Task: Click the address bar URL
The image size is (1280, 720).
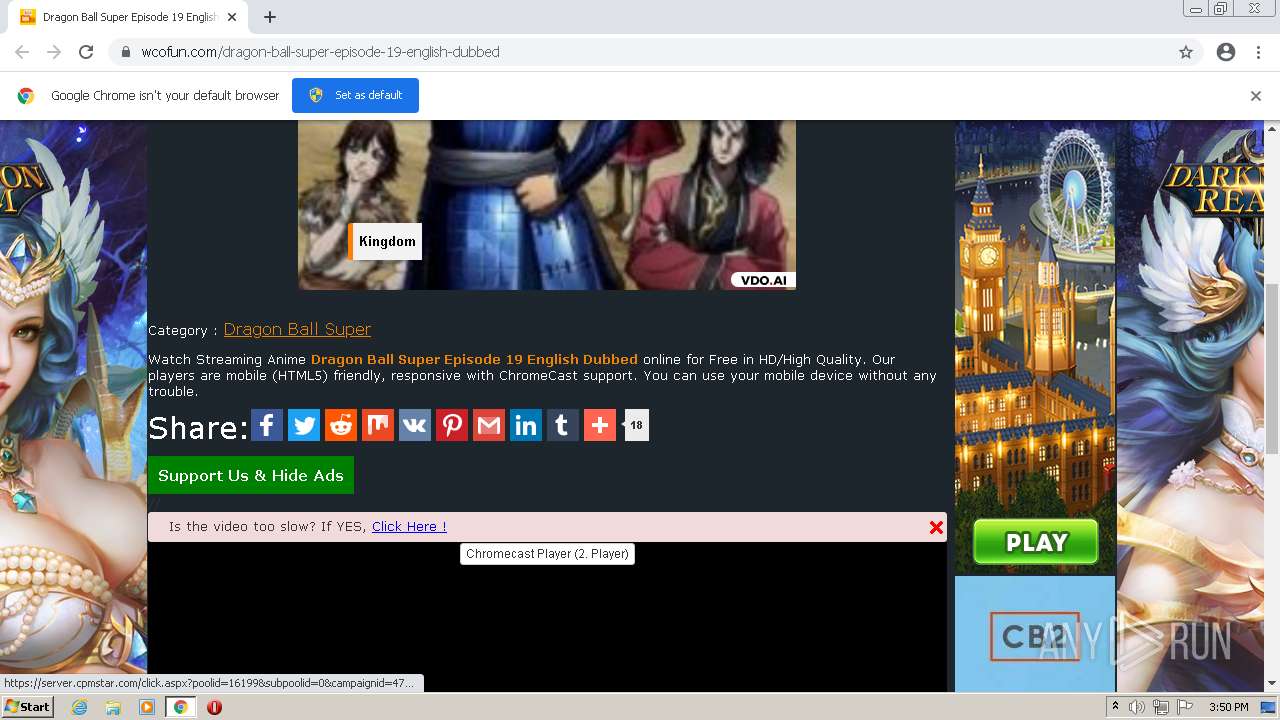Action: [x=320, y=52]
